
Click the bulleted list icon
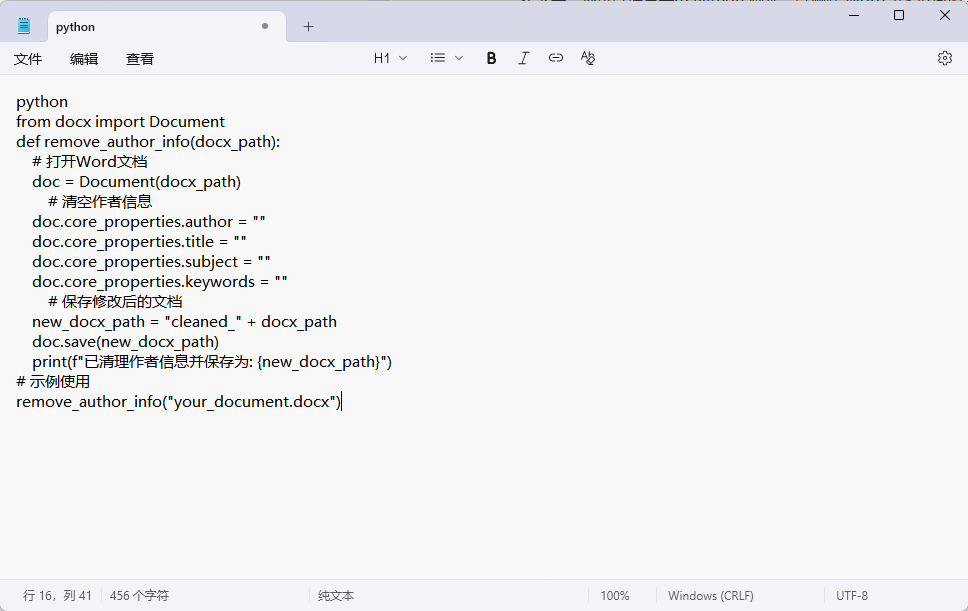438,58
